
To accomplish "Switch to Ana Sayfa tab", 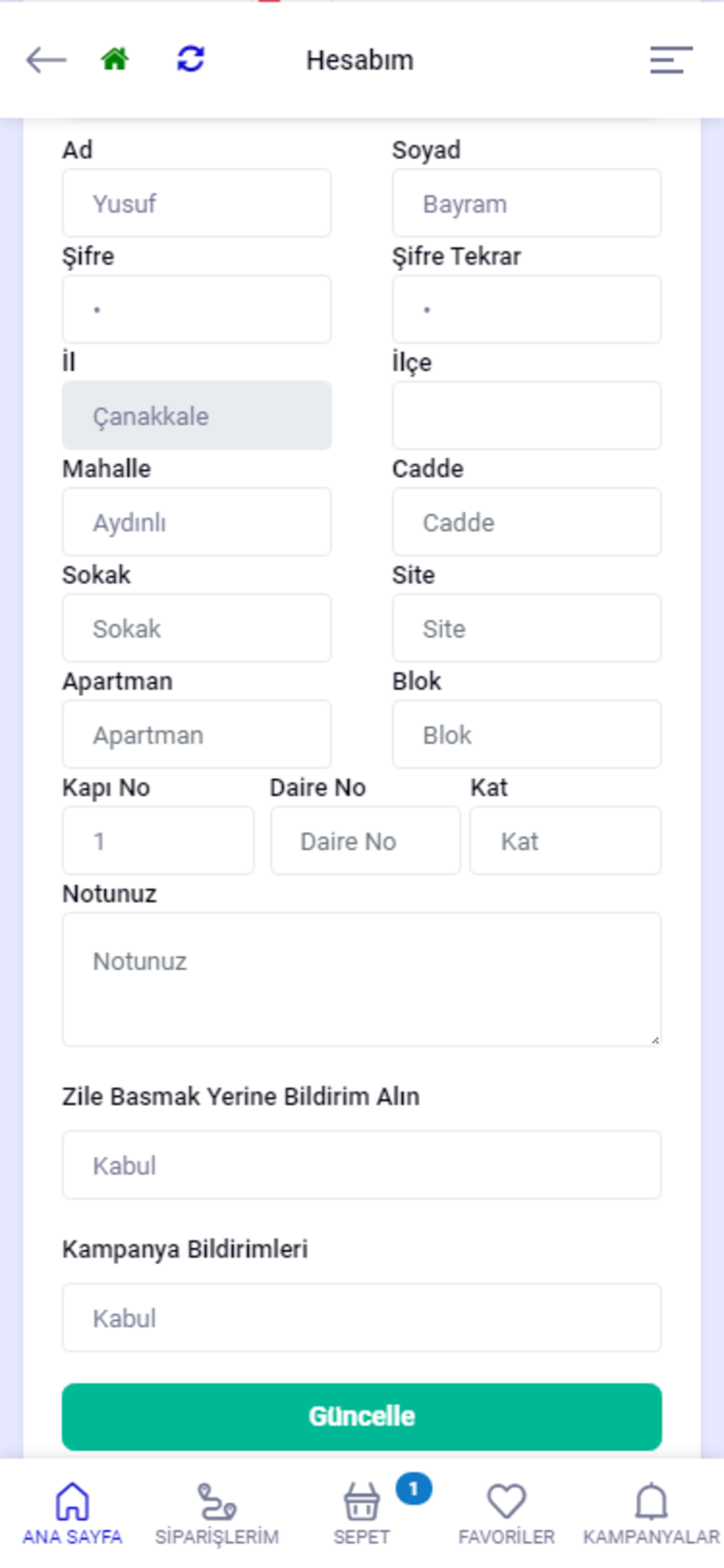I will 72,1513.
